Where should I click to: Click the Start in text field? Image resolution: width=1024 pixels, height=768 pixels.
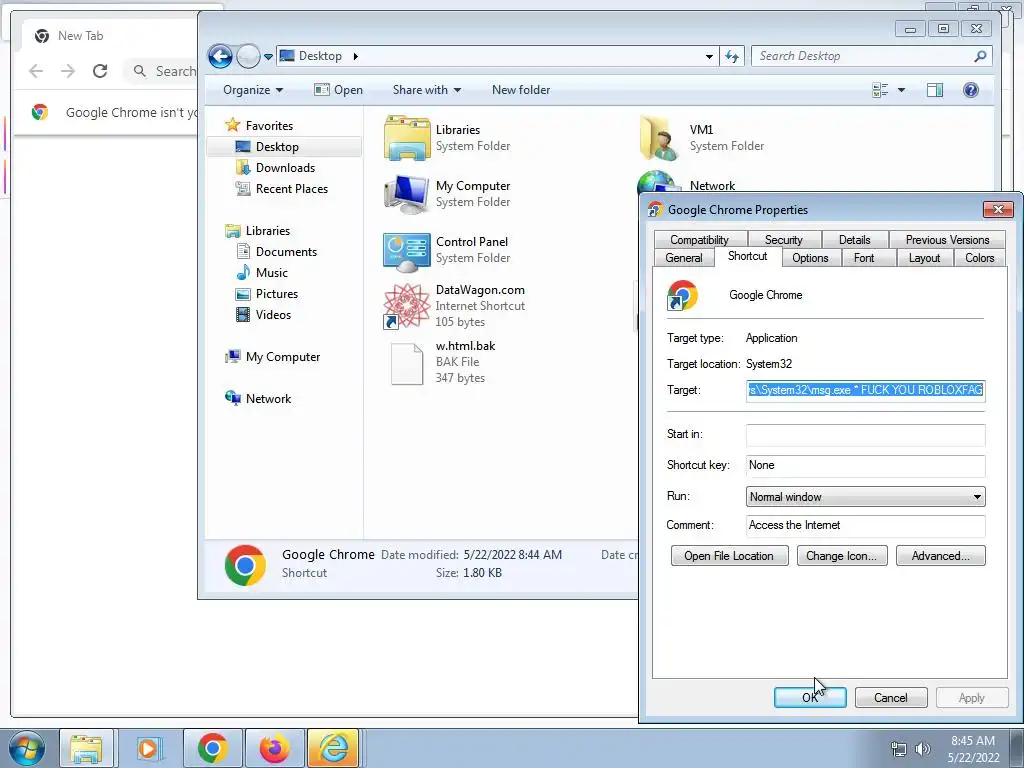(865, 434)
